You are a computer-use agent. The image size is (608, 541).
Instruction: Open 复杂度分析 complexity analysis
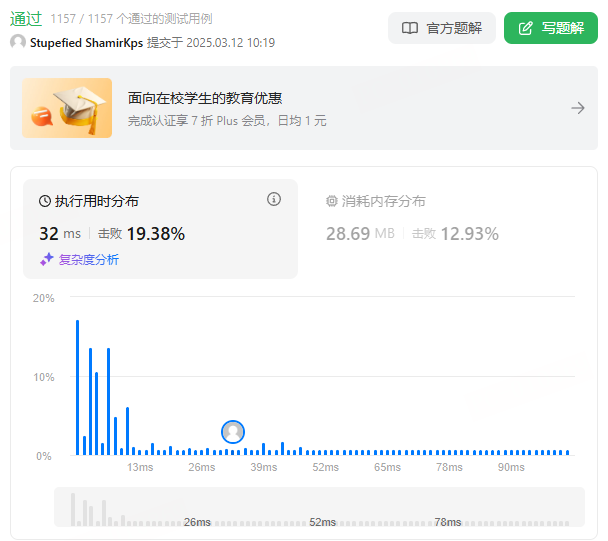click(89, 259)
